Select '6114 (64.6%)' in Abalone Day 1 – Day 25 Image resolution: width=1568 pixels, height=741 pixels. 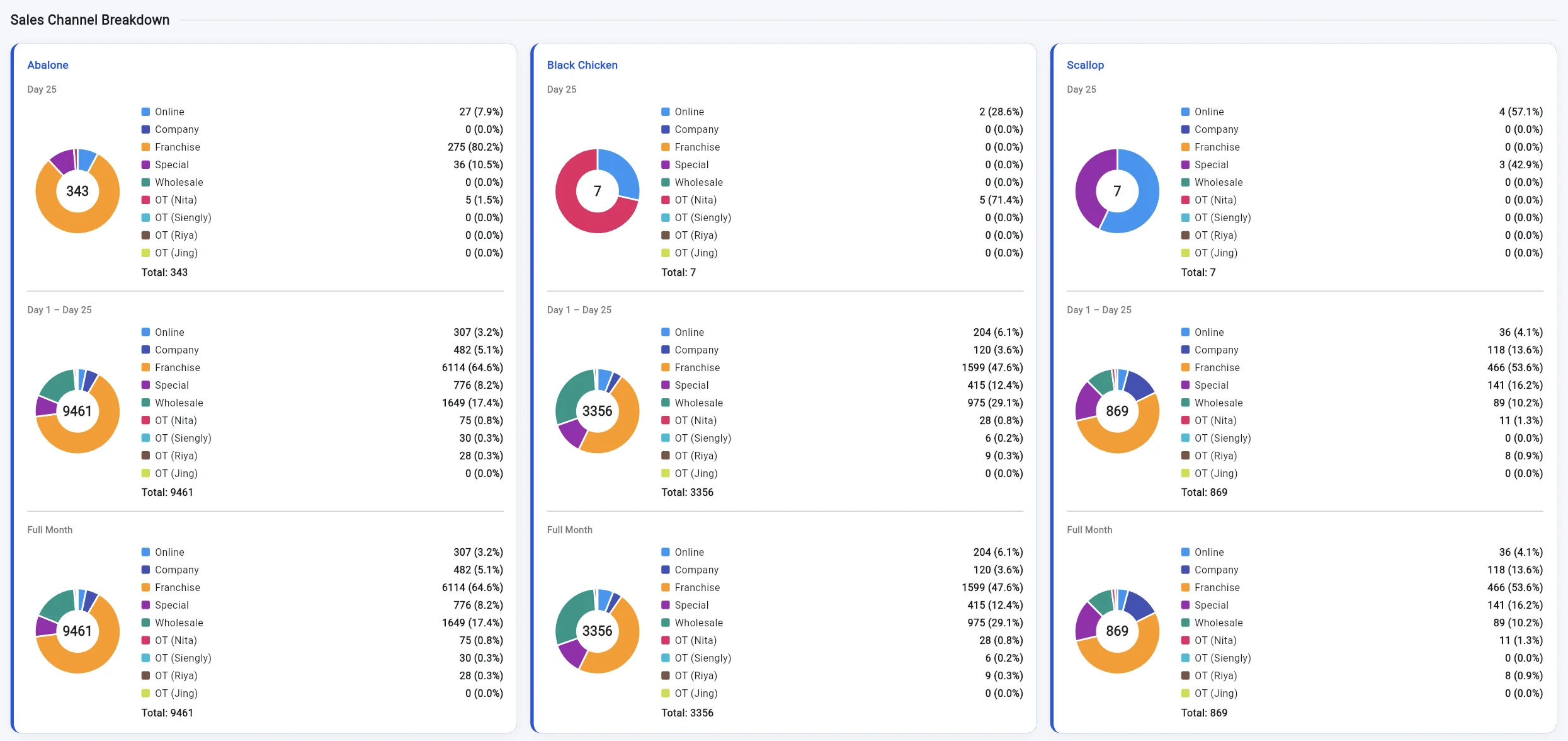click(472, 367)
